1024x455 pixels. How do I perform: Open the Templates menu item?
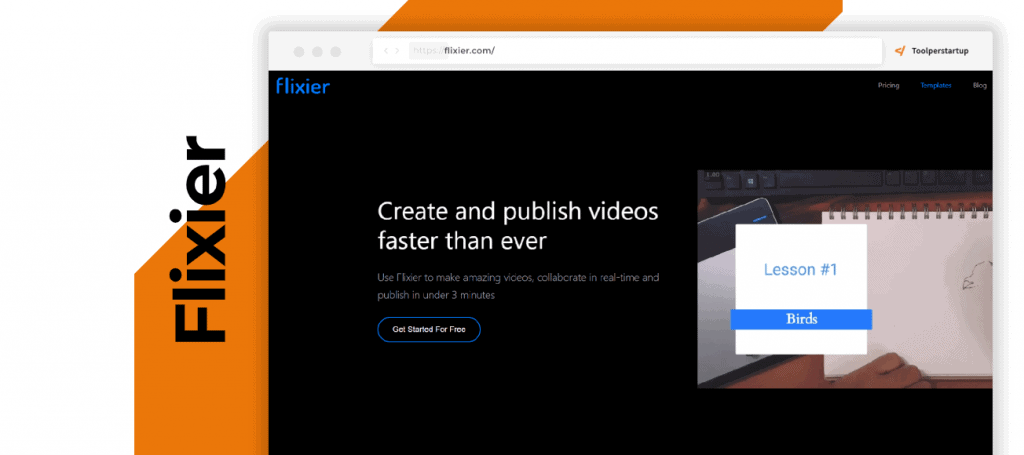pos(936,86)
